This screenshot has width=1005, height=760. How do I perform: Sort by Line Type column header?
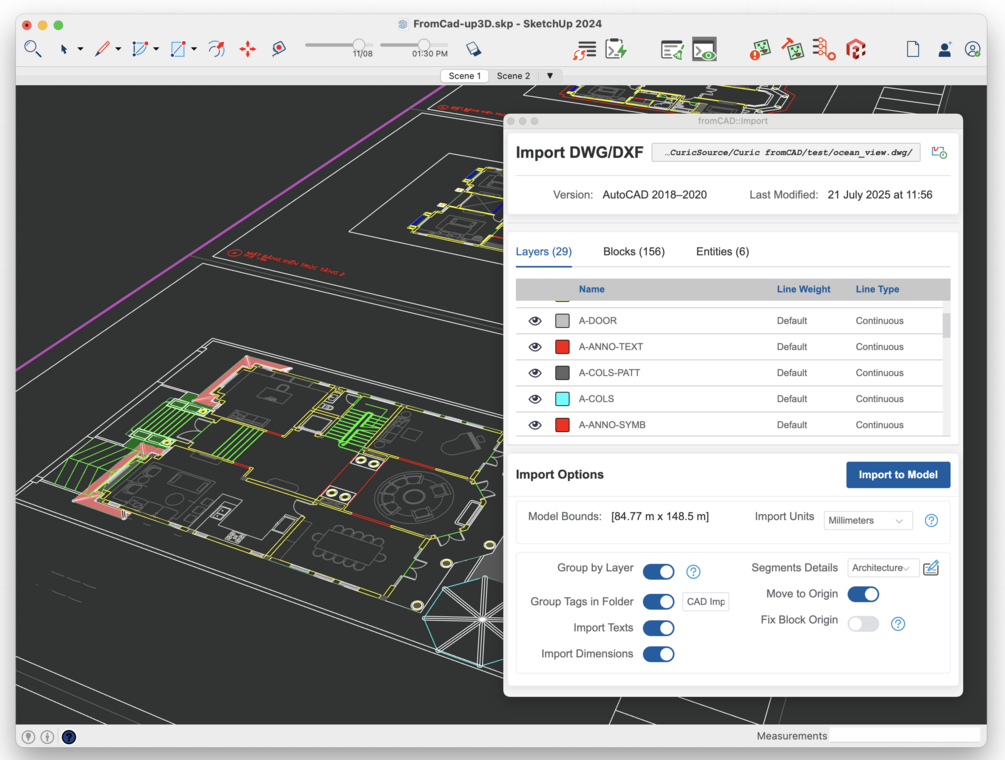click(877, 289)
